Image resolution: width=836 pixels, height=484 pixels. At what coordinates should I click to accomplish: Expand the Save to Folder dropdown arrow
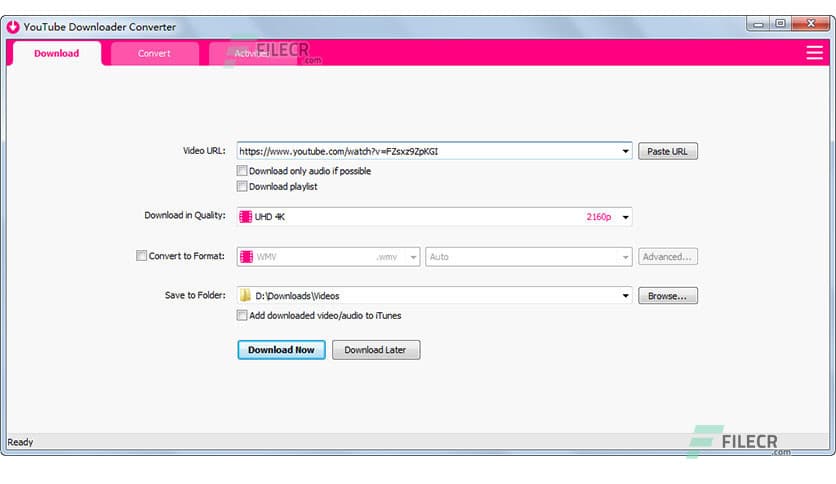click(x=625, y=295)
